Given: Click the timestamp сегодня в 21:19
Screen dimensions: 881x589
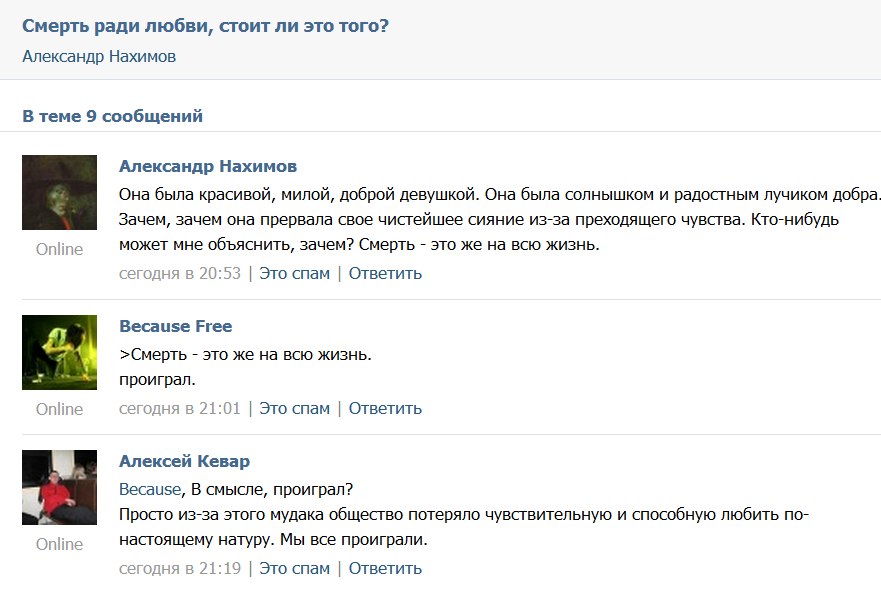Looking at the screenshot, I should tap(180, 568).
